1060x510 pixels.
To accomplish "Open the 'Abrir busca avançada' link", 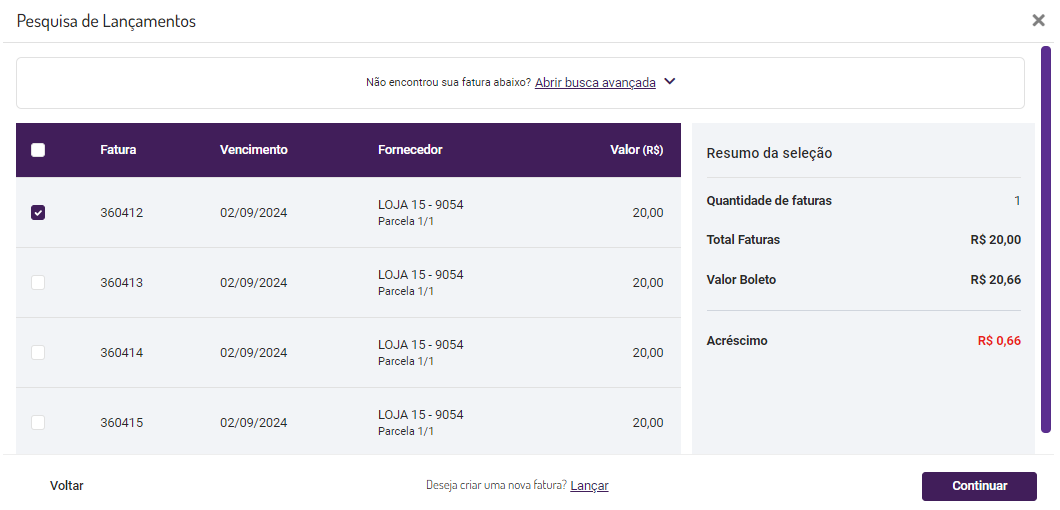I will 595,83.
